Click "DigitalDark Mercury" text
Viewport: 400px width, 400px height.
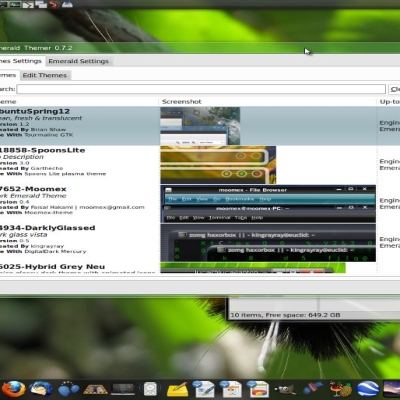point(55,251)
